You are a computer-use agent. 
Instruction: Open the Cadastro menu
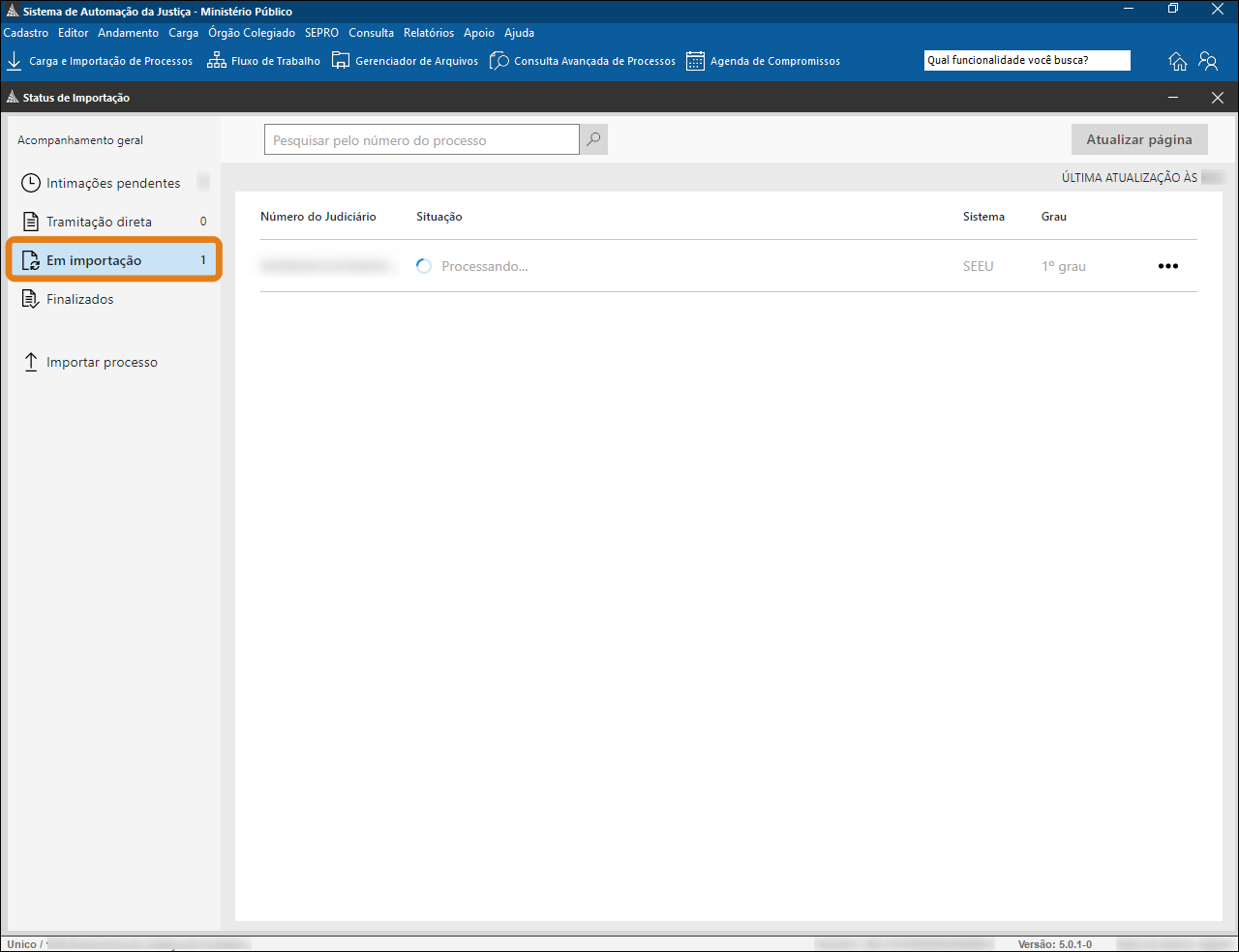point(26,33)
